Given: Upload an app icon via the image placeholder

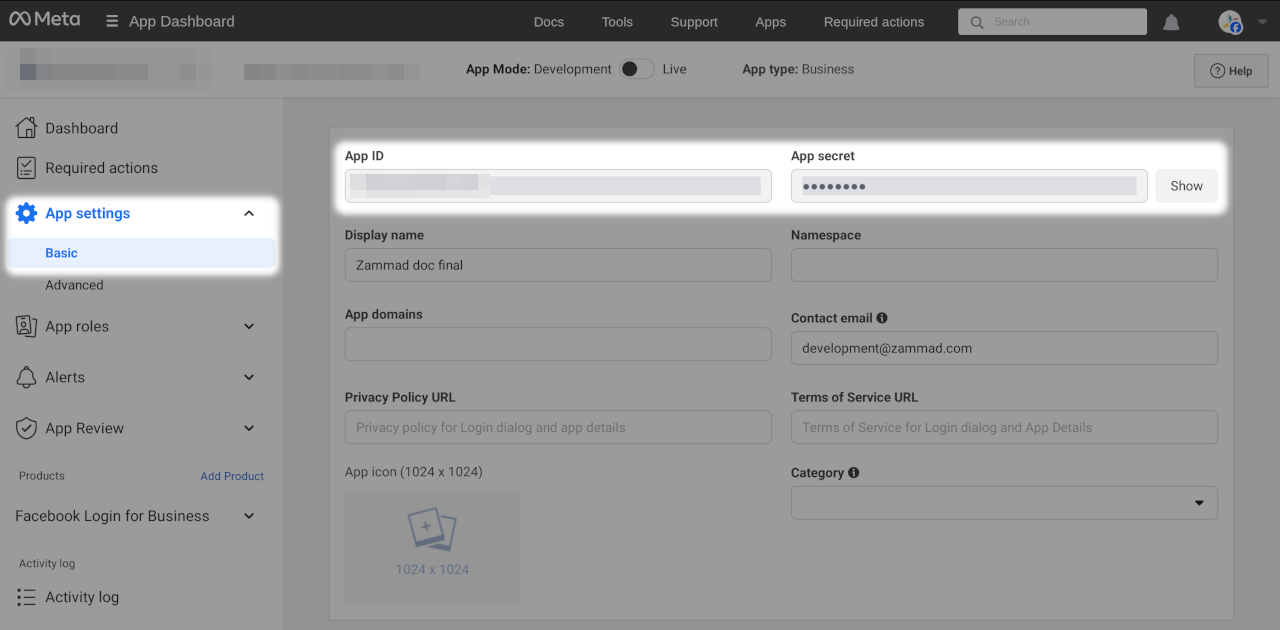Looking at the screenshot, I should (x=432, y=547).
